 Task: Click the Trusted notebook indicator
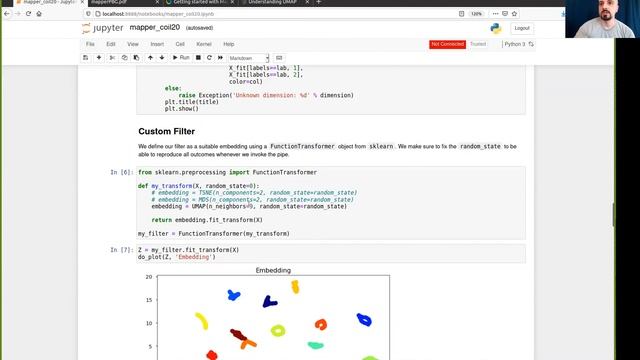point(478,44)
